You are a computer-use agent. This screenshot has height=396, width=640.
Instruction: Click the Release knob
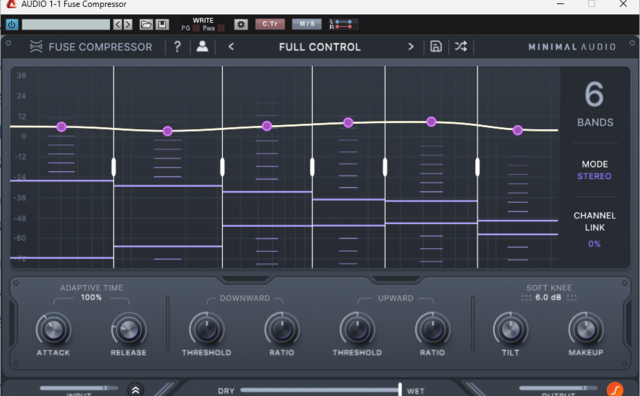point(129,329)
